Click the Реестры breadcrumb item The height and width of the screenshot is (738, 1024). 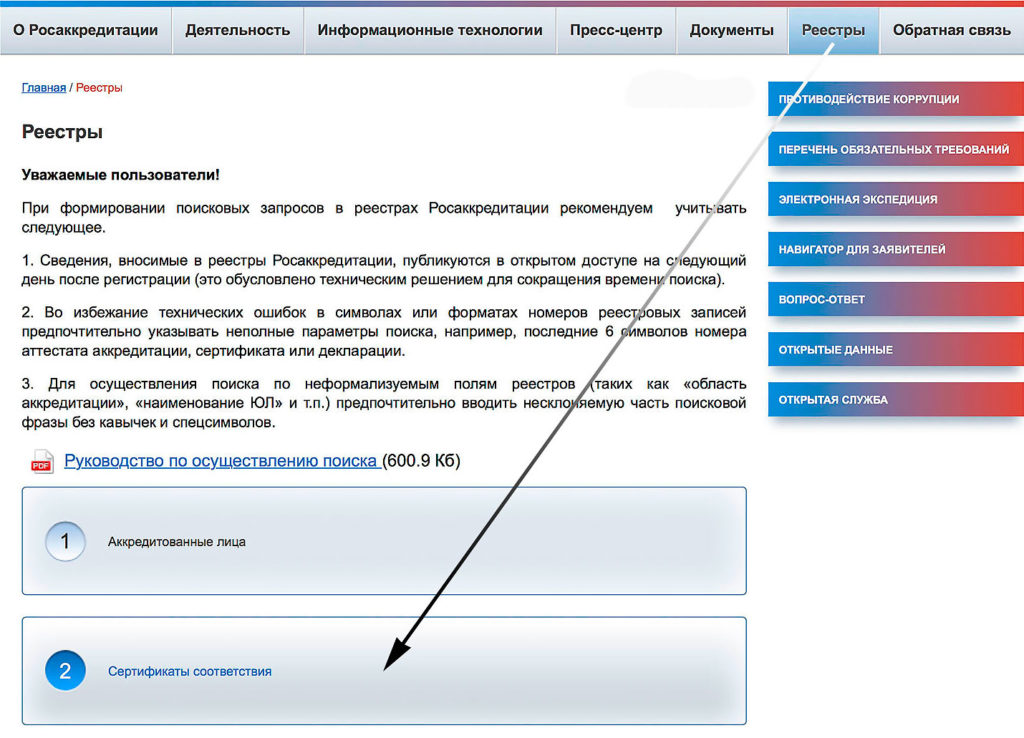coord(99,88)
